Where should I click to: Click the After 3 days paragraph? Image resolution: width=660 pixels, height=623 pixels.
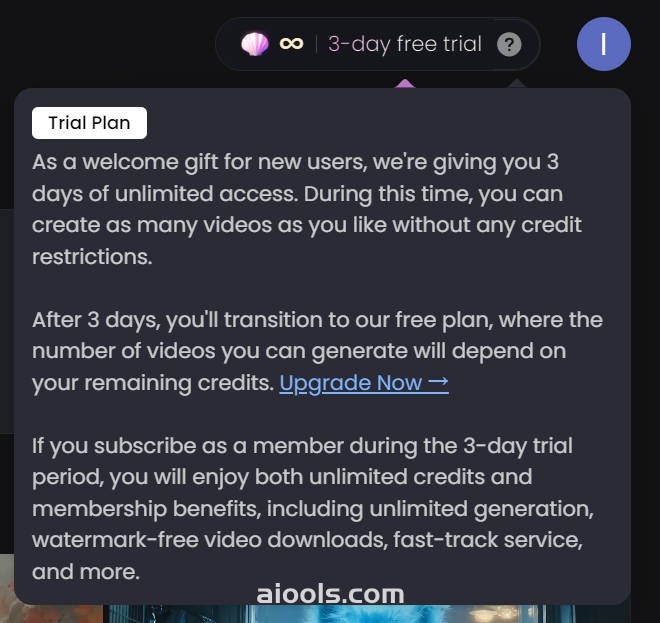click(x=317, y=351)
